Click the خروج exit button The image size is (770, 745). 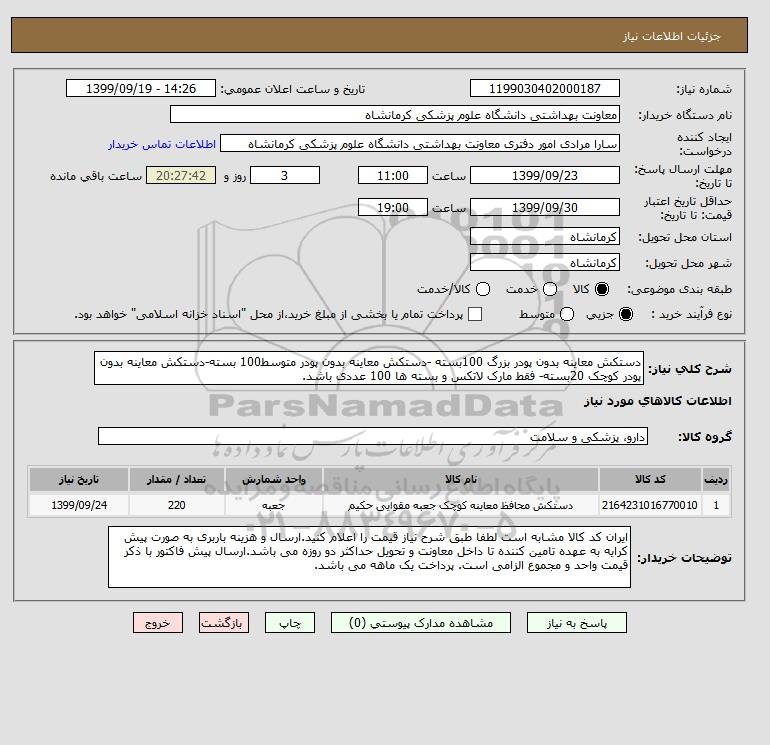(x=158, y=623)
